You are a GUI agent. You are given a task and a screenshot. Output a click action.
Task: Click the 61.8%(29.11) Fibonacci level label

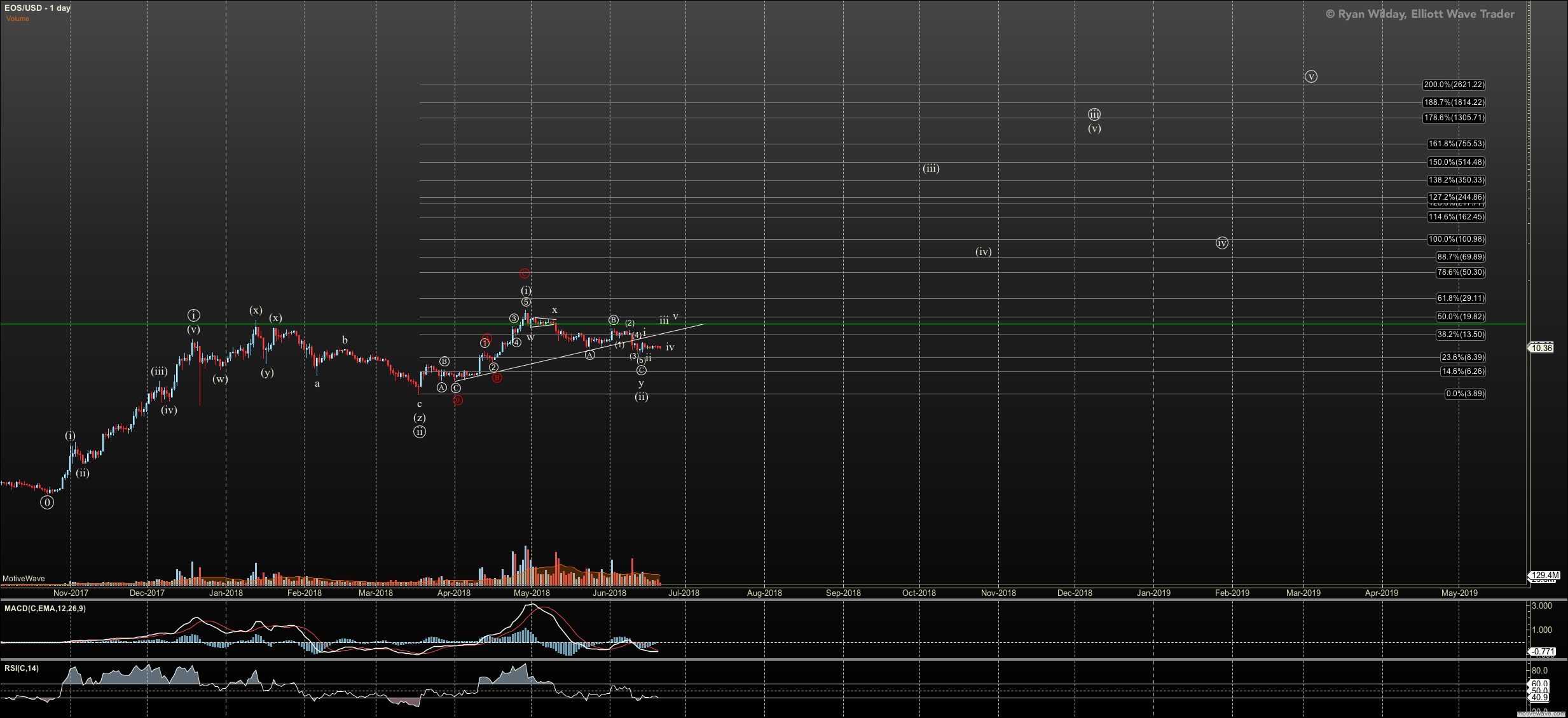click(x=1461, y=298)
